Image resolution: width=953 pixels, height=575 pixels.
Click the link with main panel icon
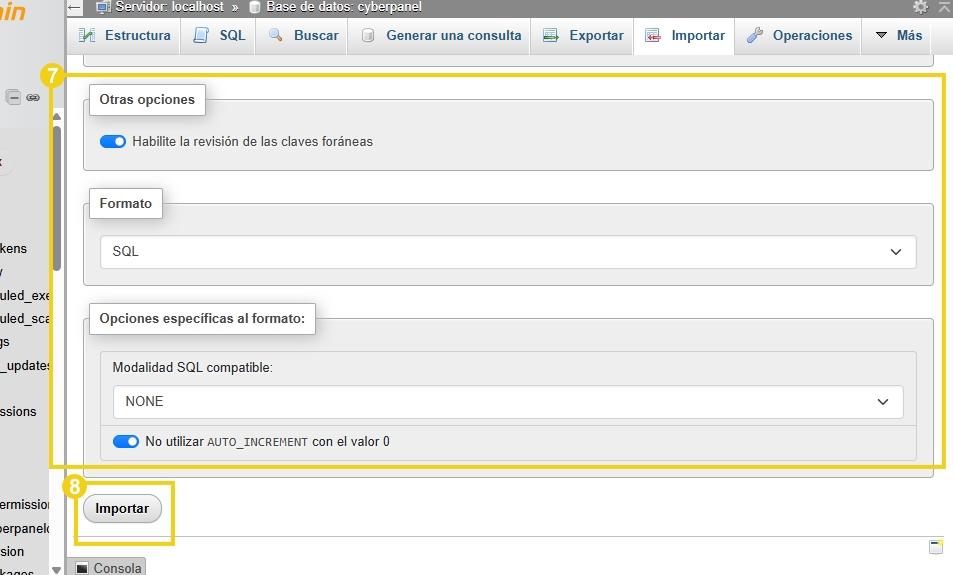tap(33, 97)
